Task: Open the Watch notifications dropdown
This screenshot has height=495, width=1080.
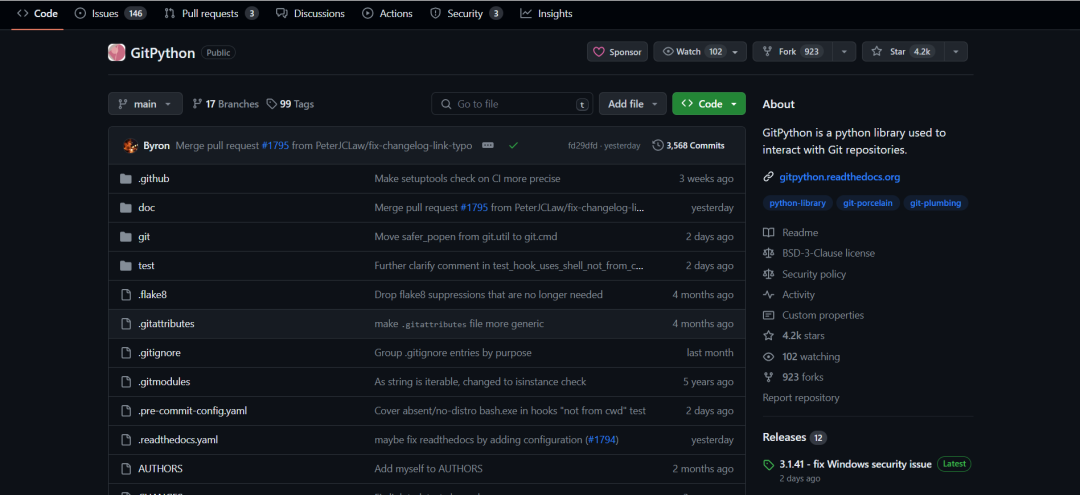Action: (x=700, y=52)
